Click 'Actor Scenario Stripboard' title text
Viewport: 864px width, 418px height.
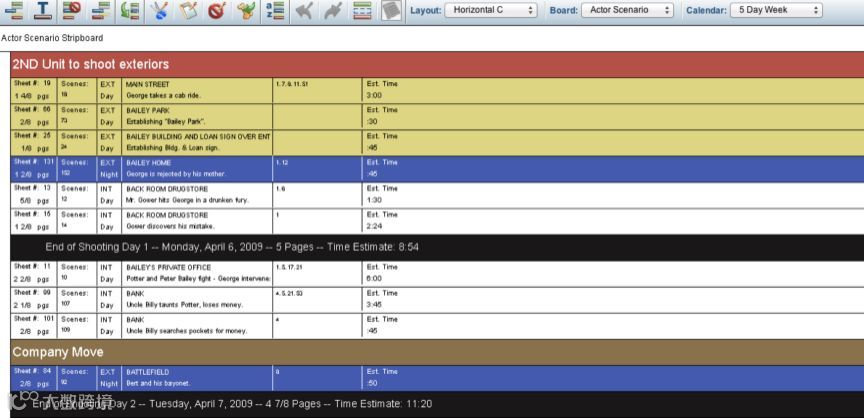(52, 38)
